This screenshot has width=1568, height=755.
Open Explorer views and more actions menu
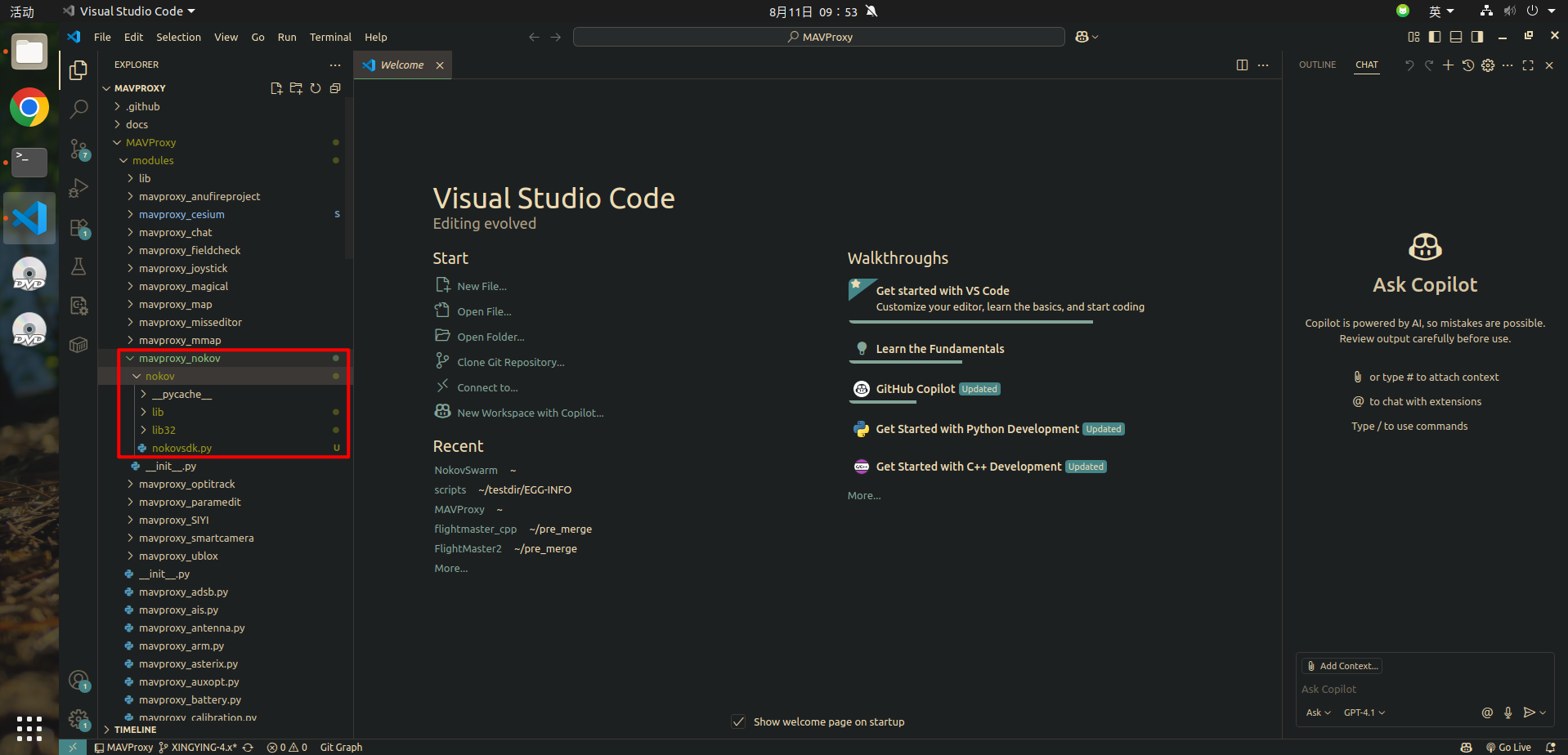335,65
